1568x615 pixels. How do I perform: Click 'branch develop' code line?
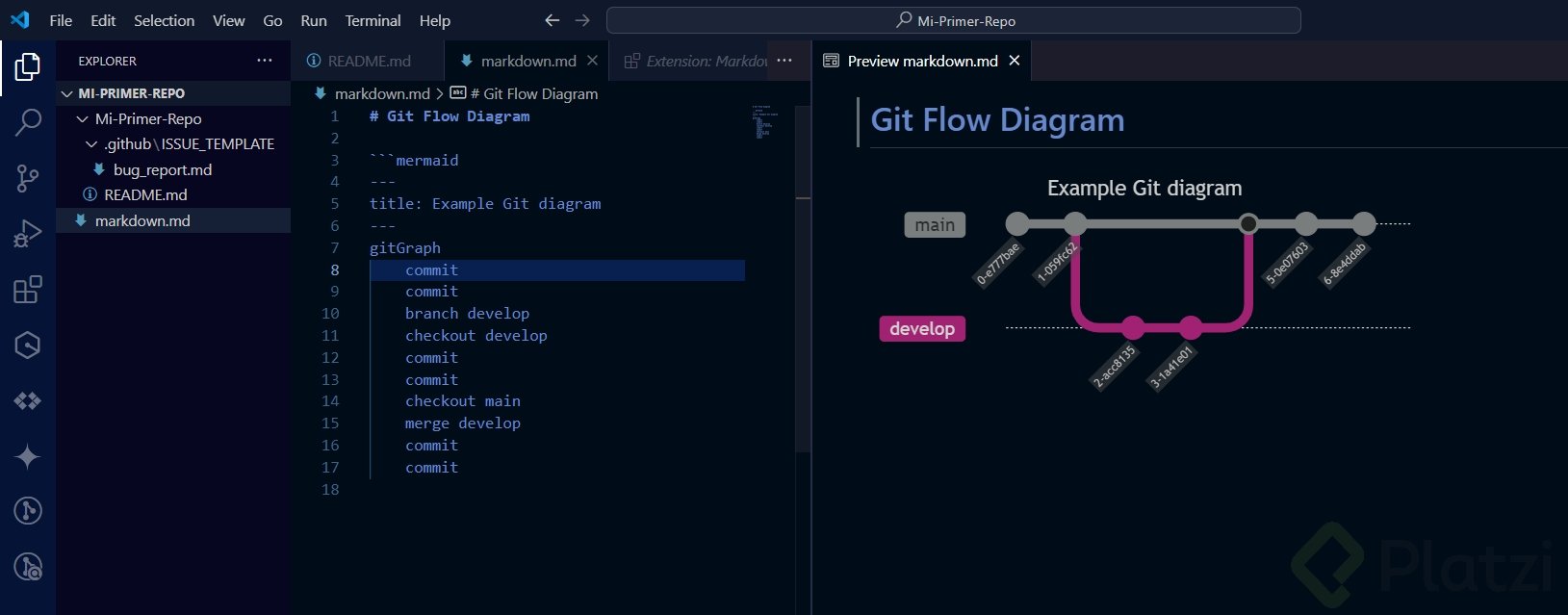point(467,314)
